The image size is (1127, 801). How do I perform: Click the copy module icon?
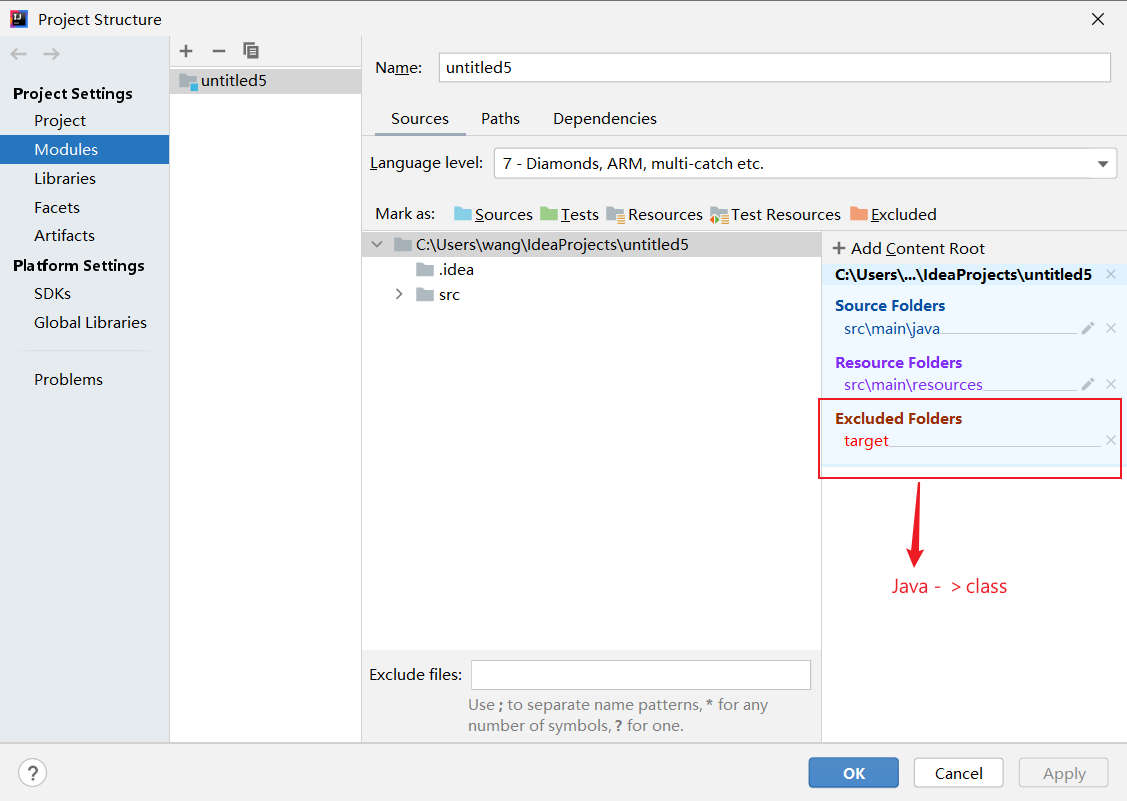[x=251, y=51]
